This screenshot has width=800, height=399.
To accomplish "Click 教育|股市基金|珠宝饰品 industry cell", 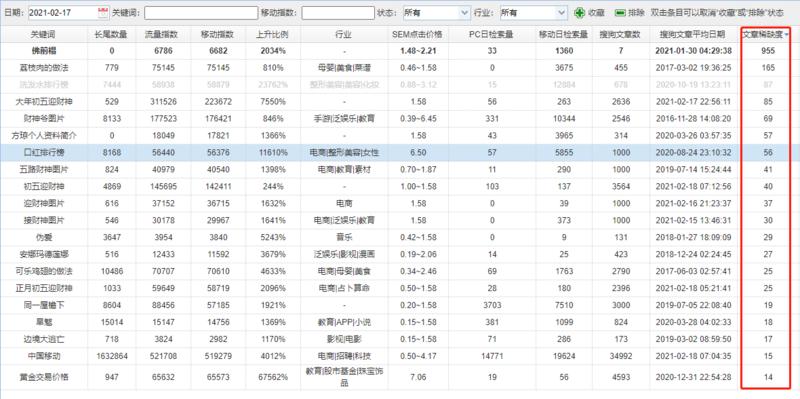I will point(343,377).
